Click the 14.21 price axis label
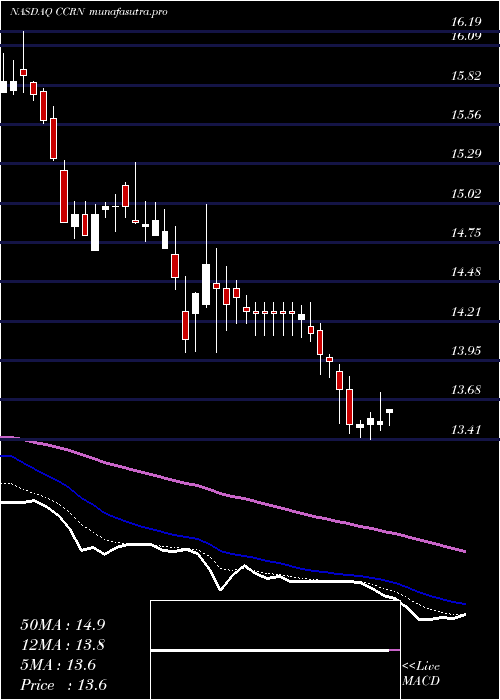The image size is (500, 700). pos(466,311)
